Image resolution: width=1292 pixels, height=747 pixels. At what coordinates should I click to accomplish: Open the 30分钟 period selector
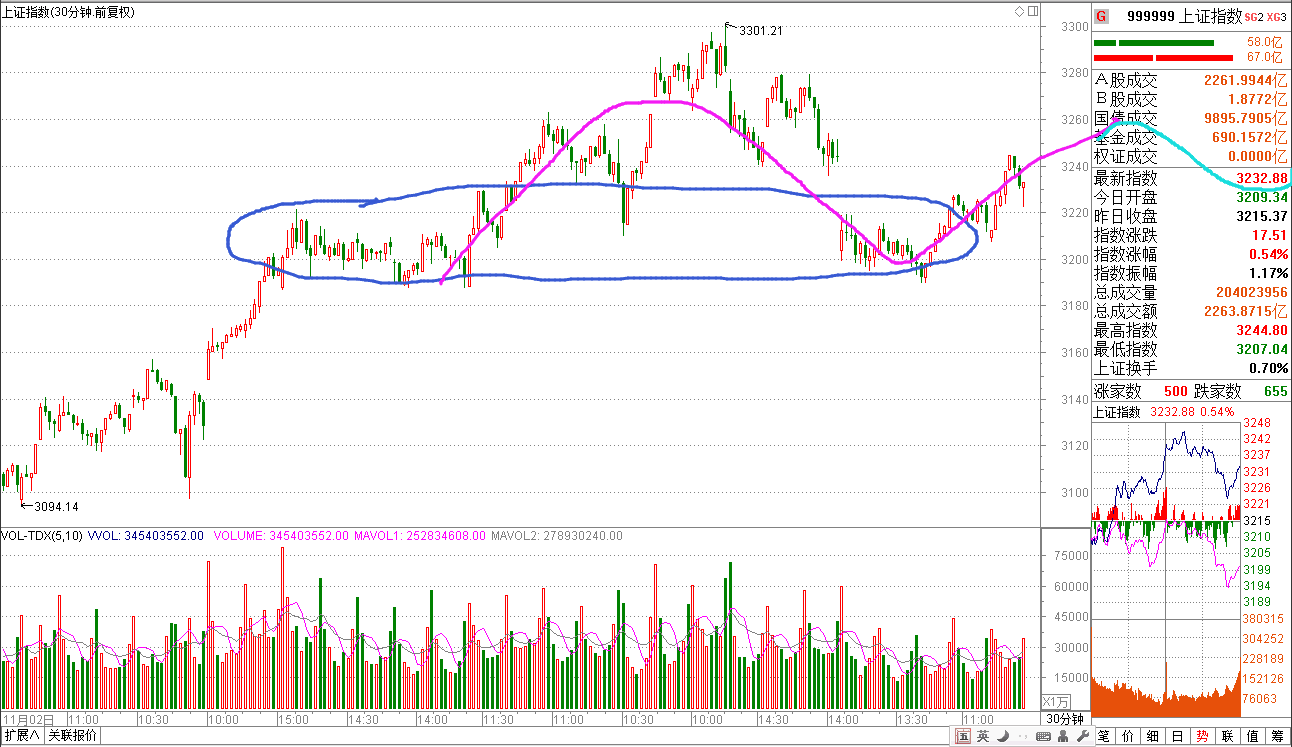click(x=1065, y=719)
